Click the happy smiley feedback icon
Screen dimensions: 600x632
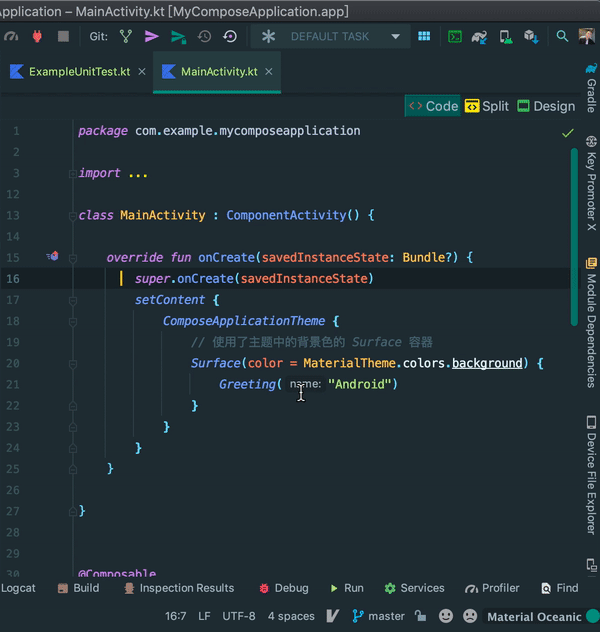[446, 616]
